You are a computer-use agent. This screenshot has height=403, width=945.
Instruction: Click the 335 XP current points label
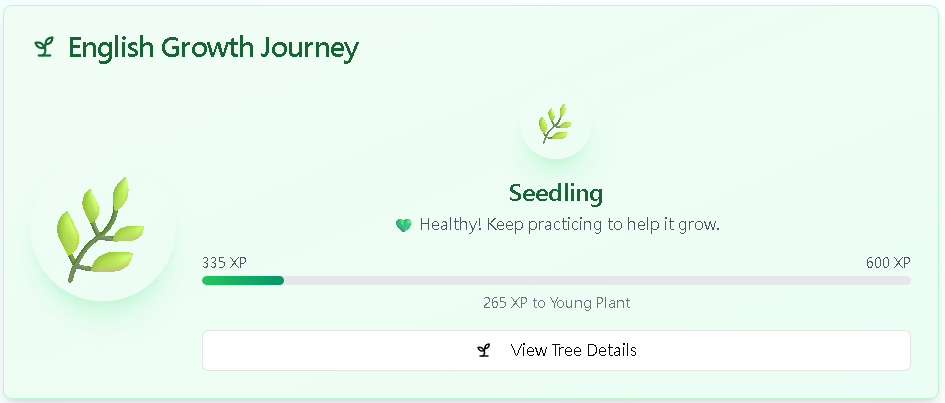tap(224, 263)
